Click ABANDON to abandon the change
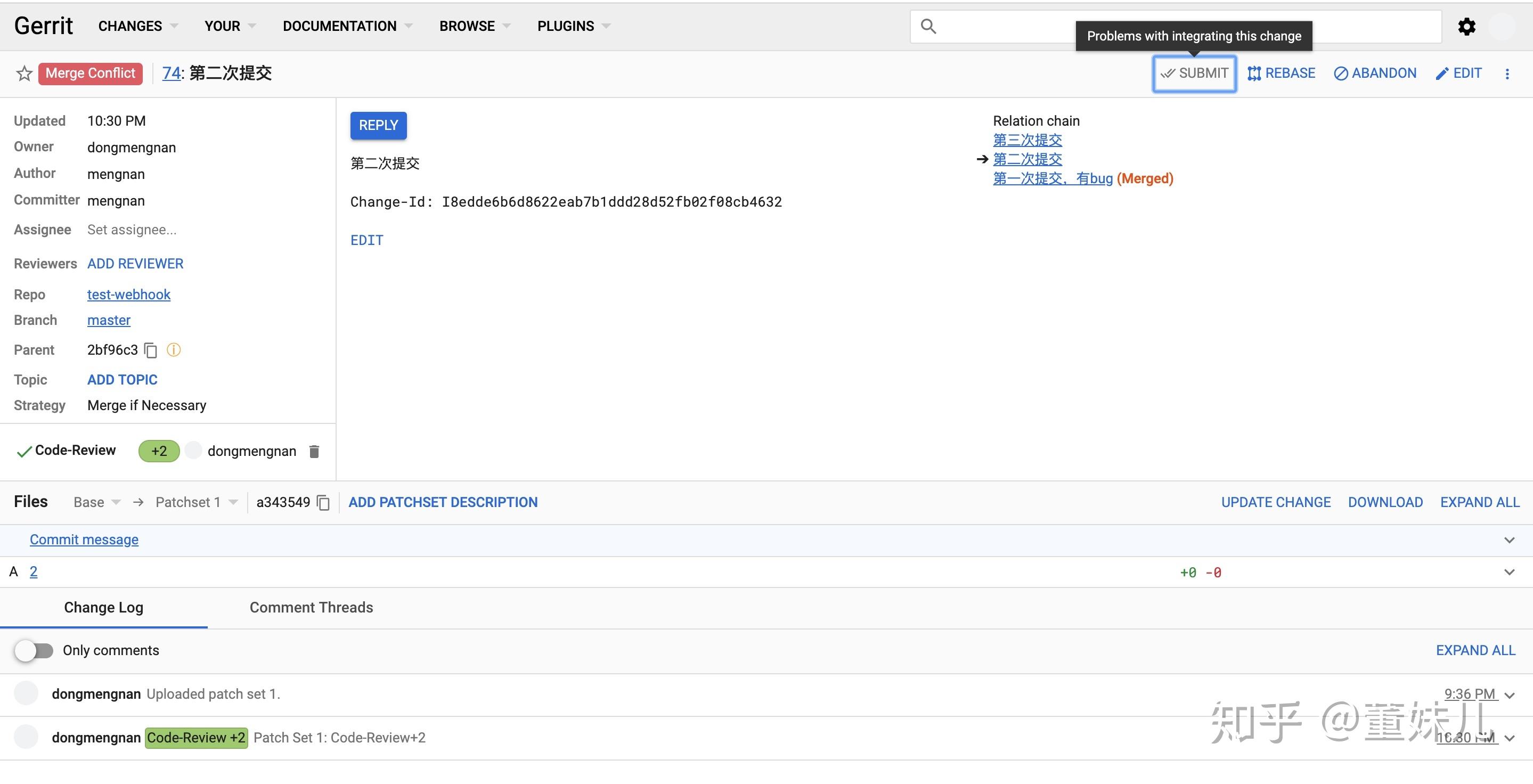 point(1375,72)
